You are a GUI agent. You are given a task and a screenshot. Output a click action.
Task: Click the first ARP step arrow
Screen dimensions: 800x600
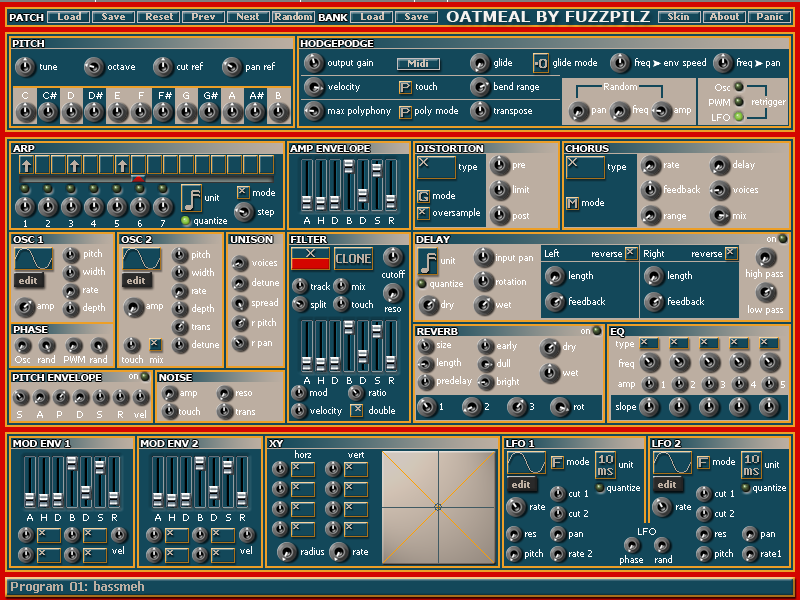click(x=27, y=165)
